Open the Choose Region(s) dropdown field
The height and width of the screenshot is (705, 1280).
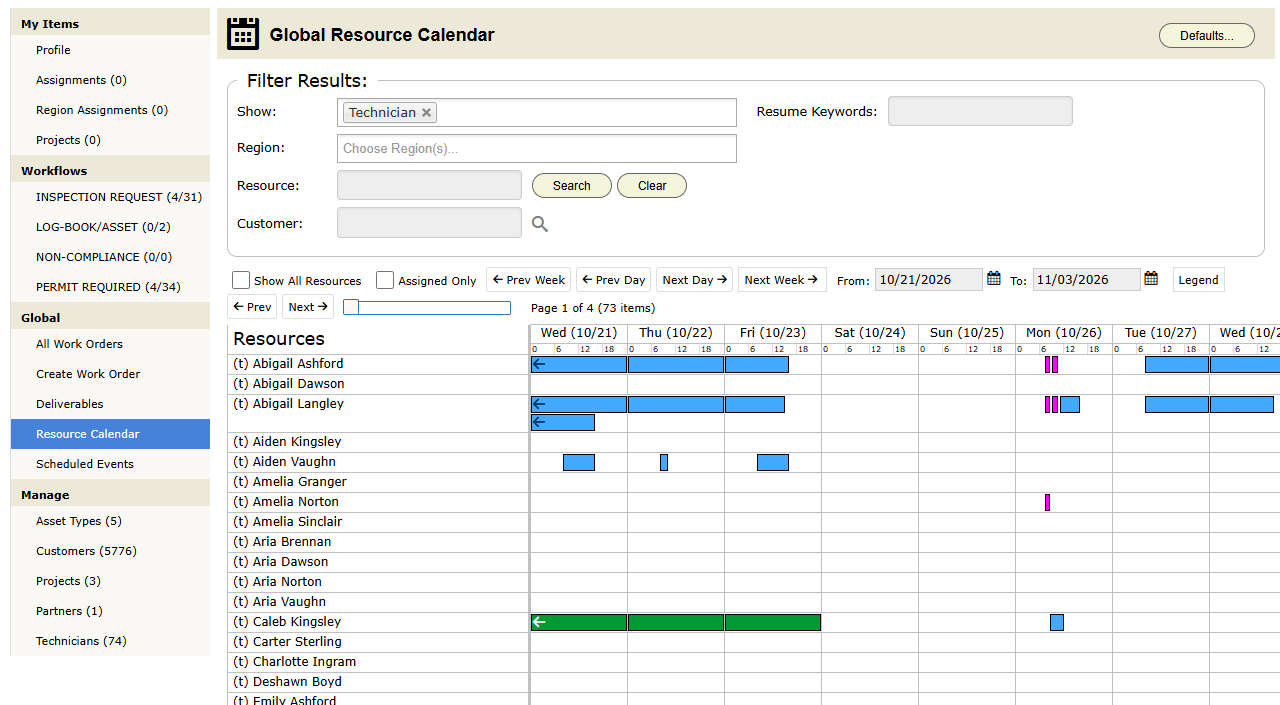click(537, 148)
